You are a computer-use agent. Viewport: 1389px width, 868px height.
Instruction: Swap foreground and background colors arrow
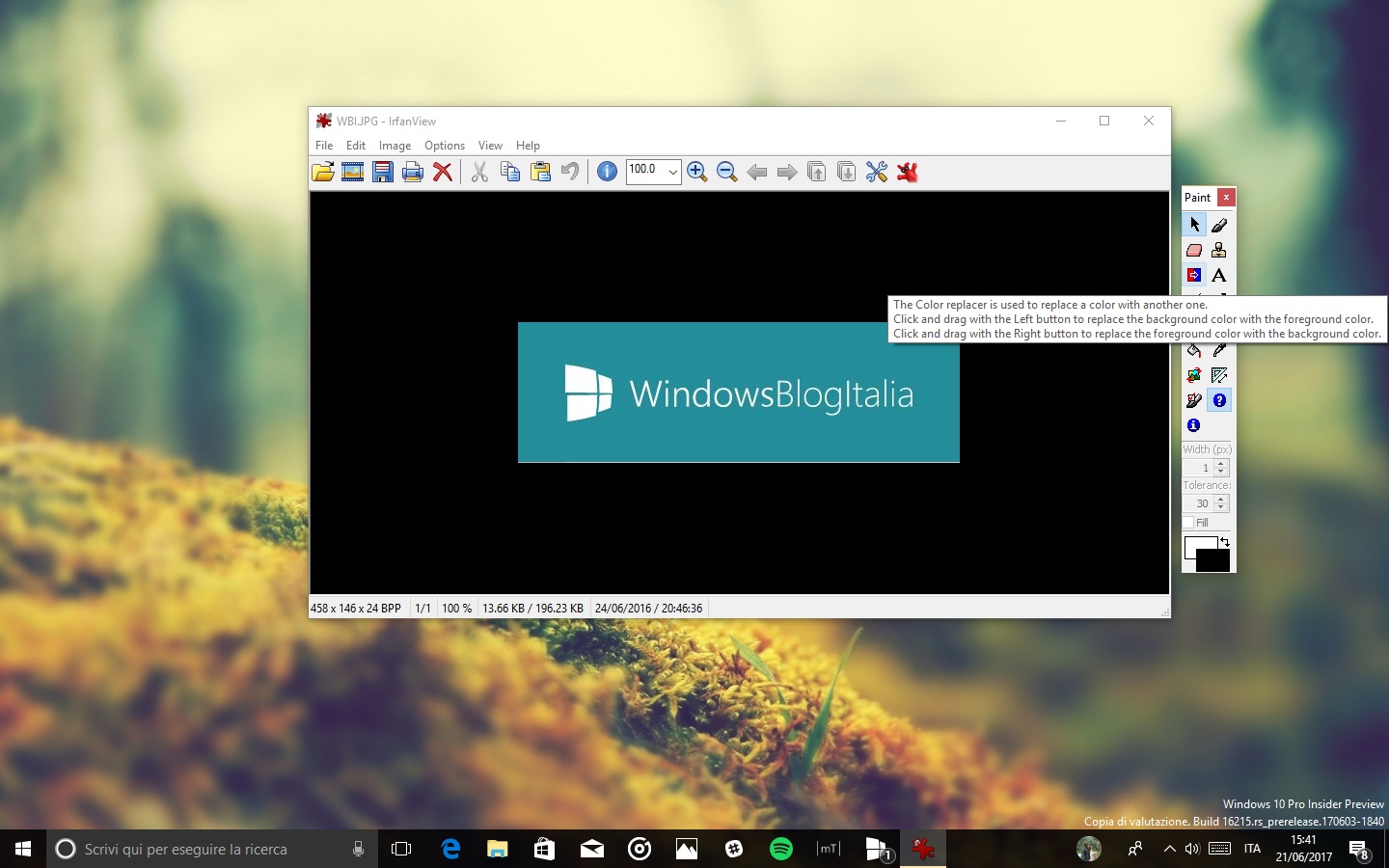pyautogui.click(x=1225, y=542)
